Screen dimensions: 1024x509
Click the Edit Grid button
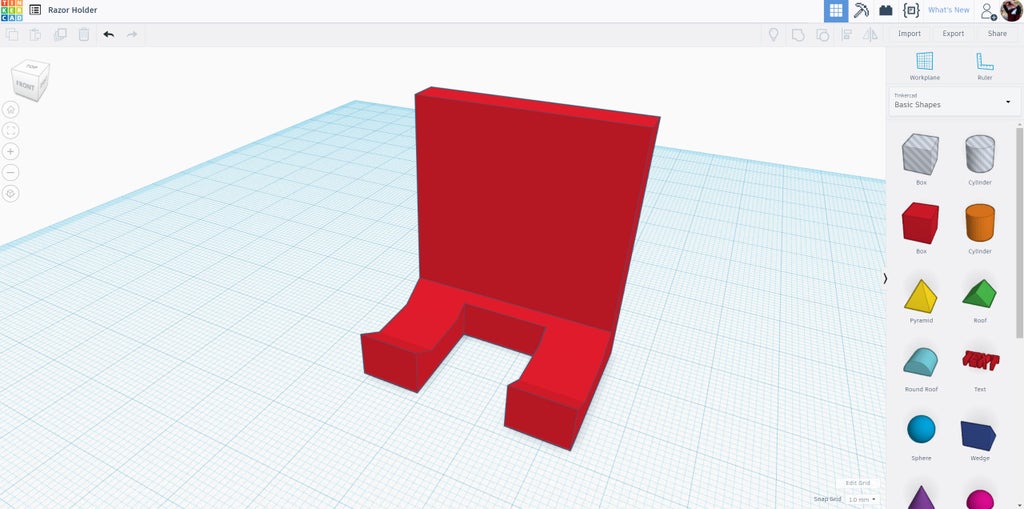[857, 483]
